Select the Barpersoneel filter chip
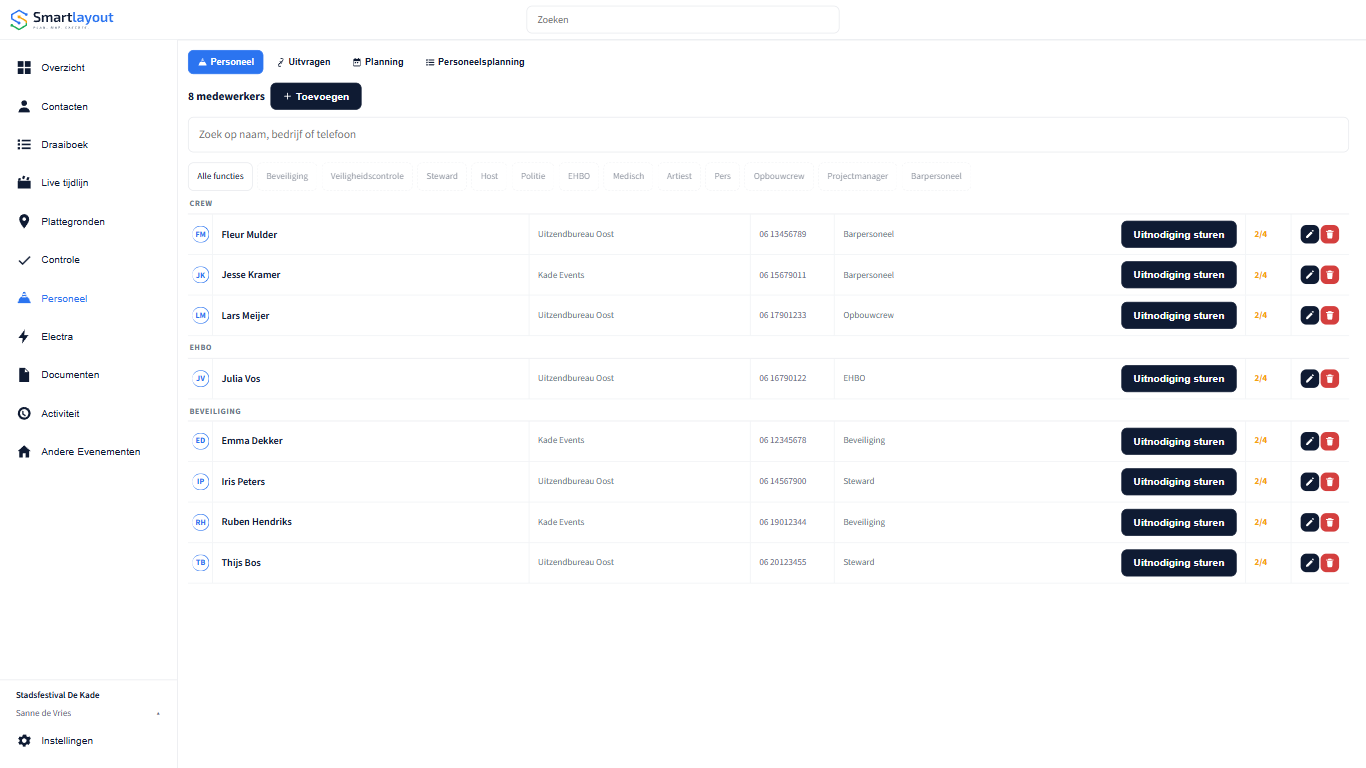The width and height of the screenshot is (1366, 768). point(936,176)
